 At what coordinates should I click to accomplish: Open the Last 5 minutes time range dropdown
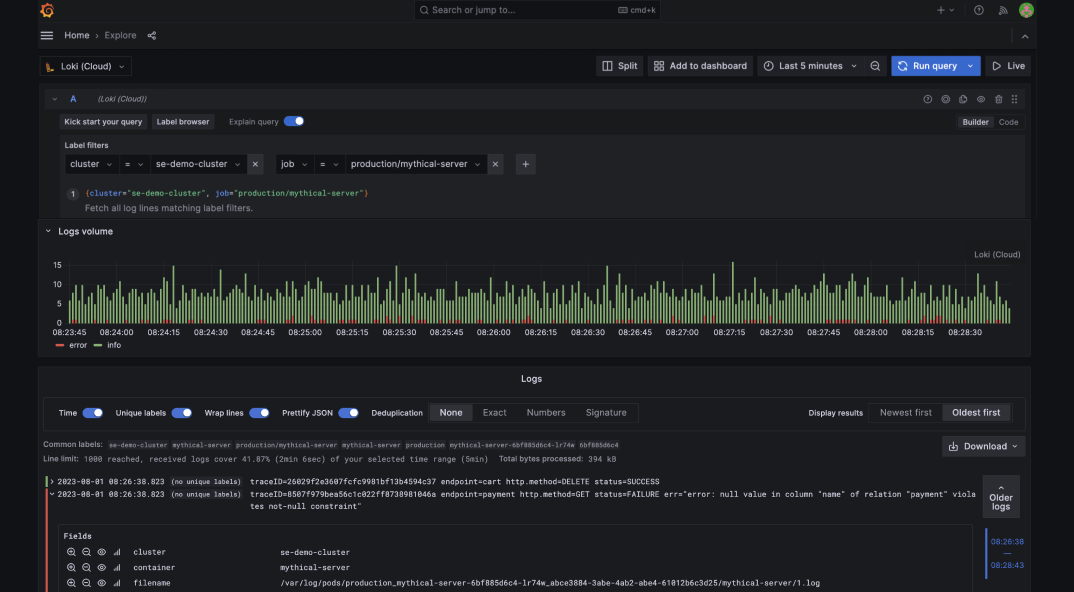pos(810,65)
